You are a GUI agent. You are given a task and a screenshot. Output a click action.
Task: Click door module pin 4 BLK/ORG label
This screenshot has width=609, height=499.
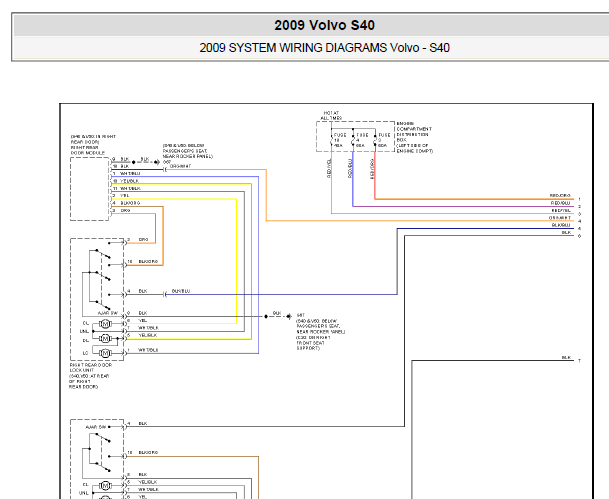pos(130,203)
